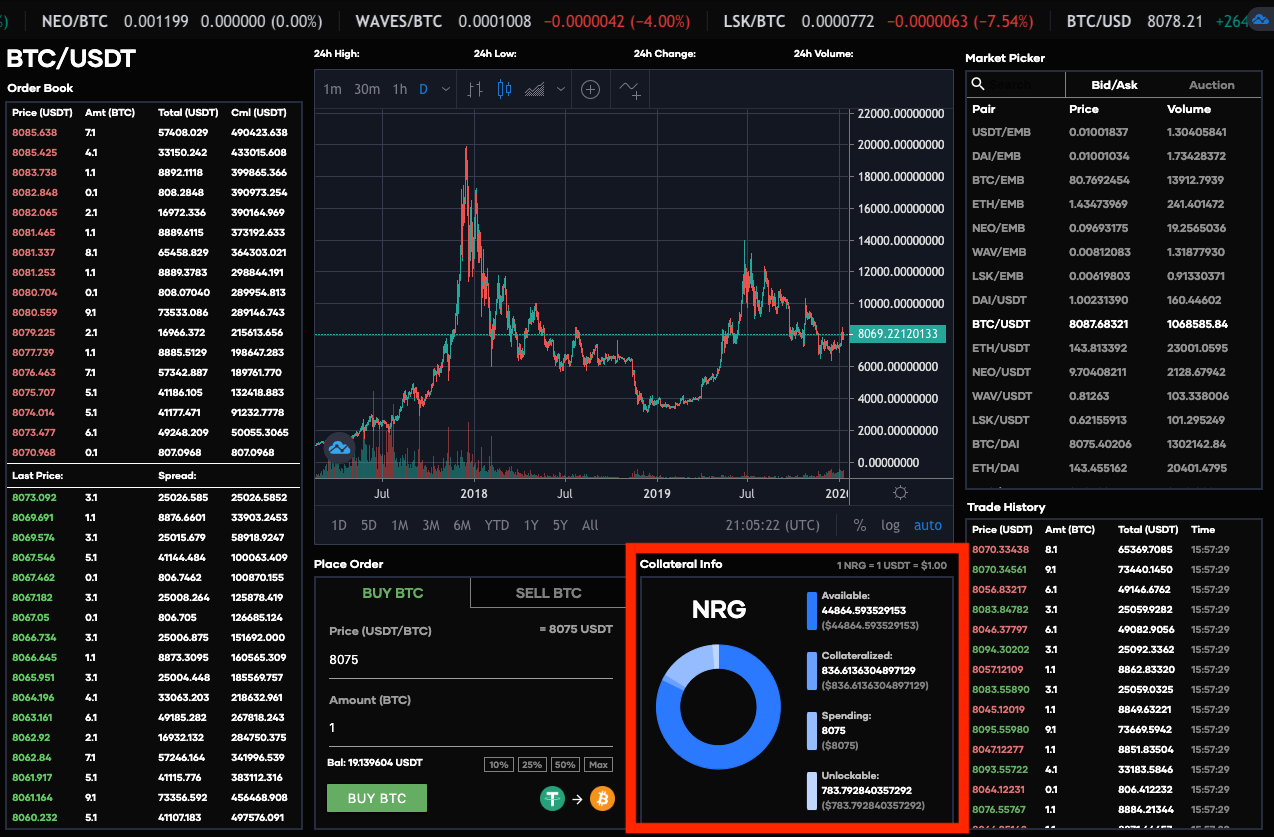1274x837 pixels.
Task: Select the 6M date range
Action: (462, 525)
